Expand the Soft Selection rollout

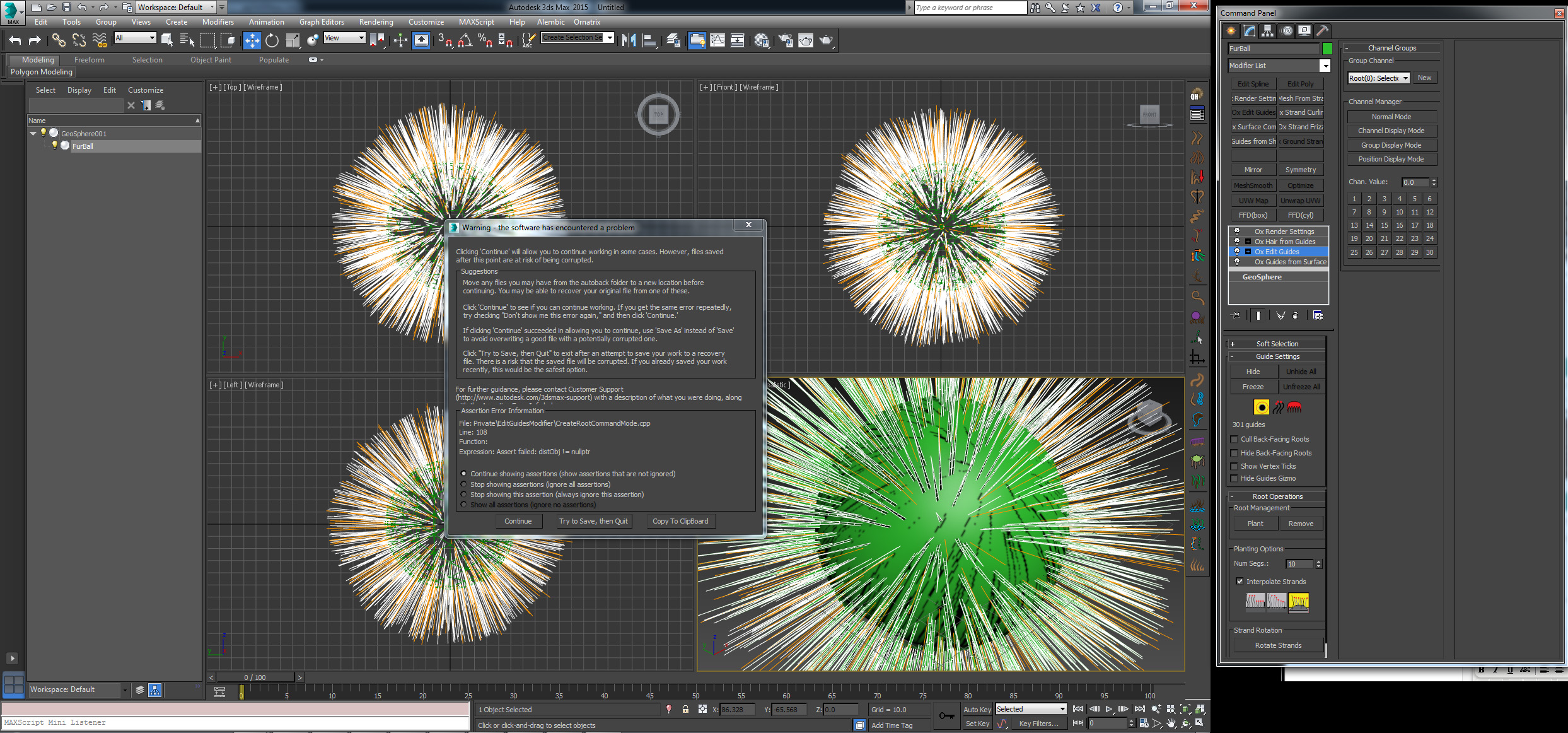(x=1277, y=344)
